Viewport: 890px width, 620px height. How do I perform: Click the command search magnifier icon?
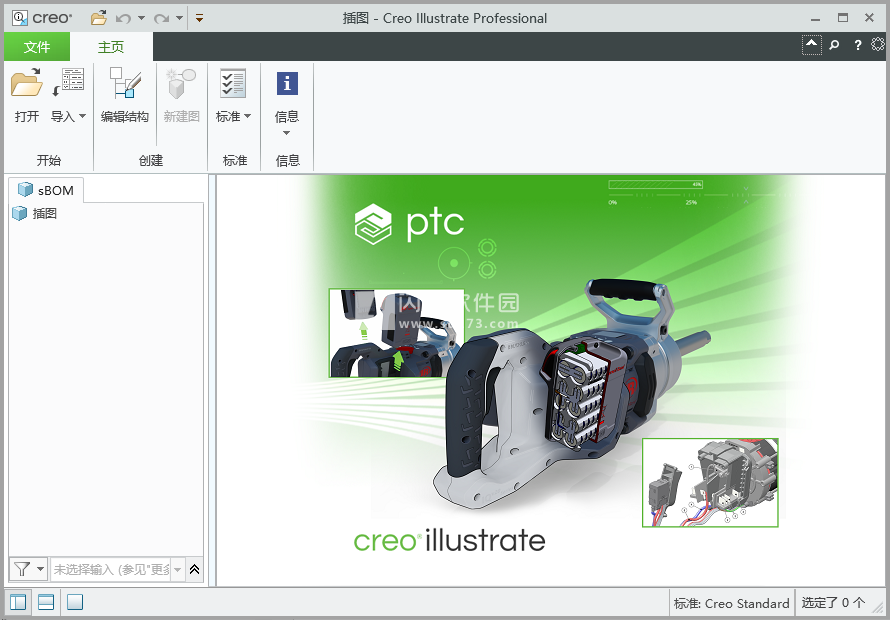pos(834,44)
